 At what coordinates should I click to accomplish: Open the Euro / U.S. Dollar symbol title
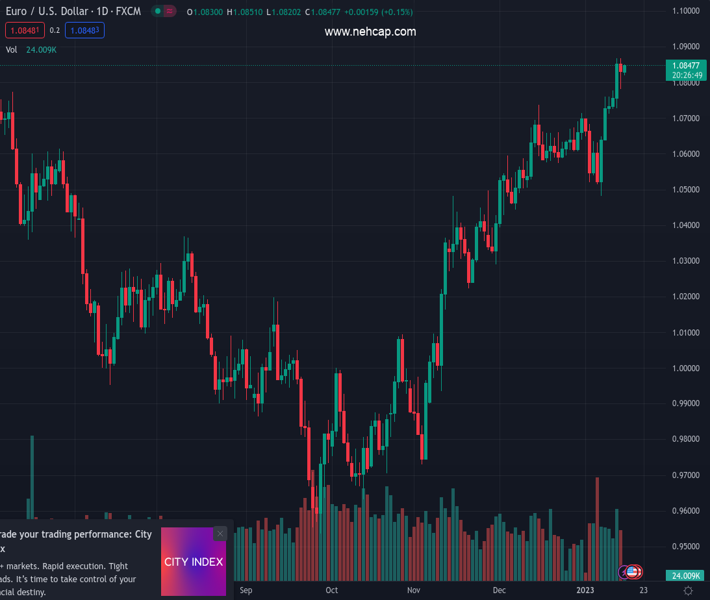72,12
